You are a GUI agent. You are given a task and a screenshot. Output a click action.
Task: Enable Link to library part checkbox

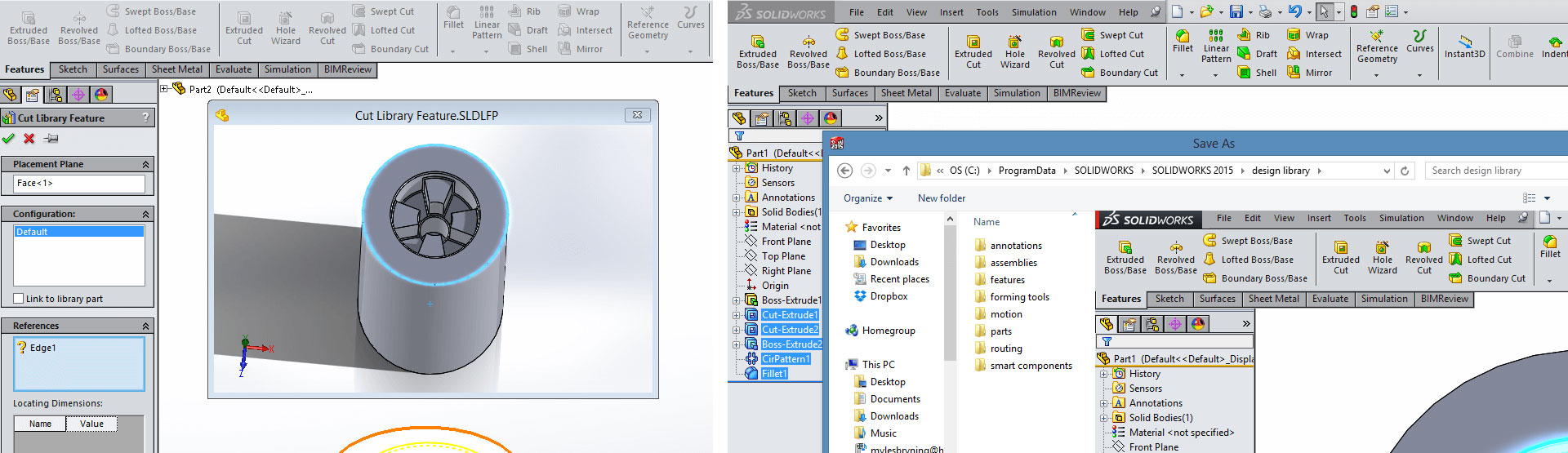click(x=18, y=299)
